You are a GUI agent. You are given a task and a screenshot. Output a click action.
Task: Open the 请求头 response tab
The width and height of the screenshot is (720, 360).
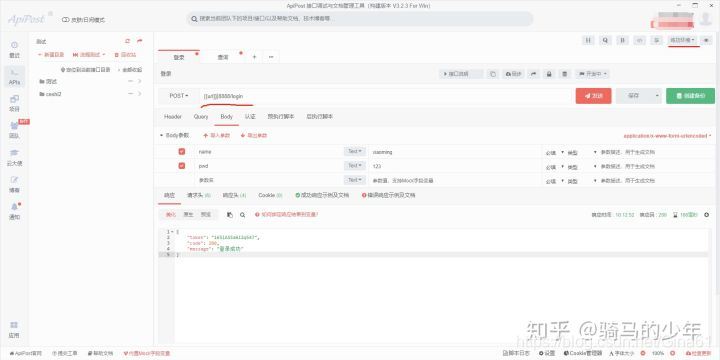[198, 195]
